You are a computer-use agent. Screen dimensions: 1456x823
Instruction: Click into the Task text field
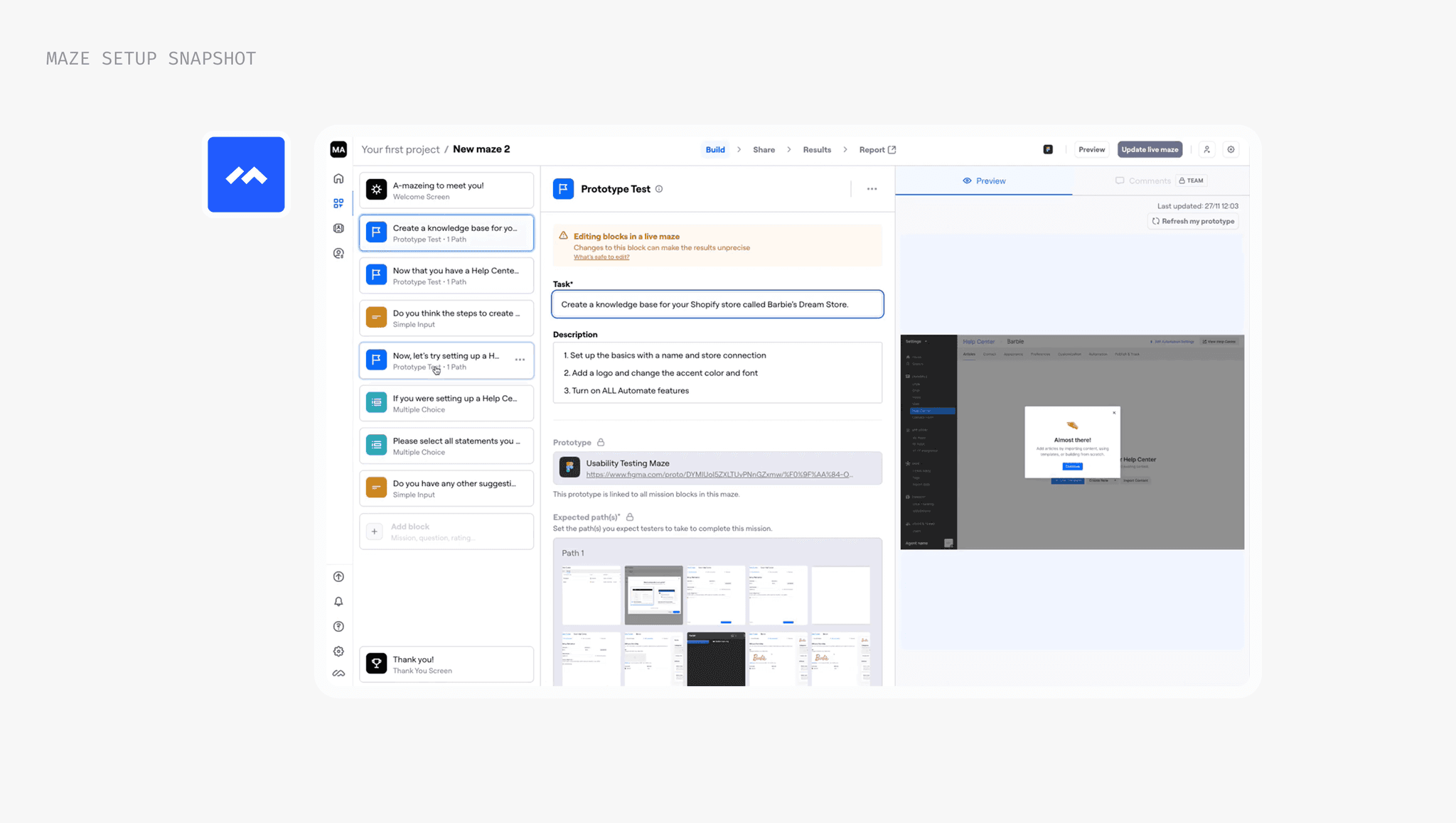[x=717, y=304]
